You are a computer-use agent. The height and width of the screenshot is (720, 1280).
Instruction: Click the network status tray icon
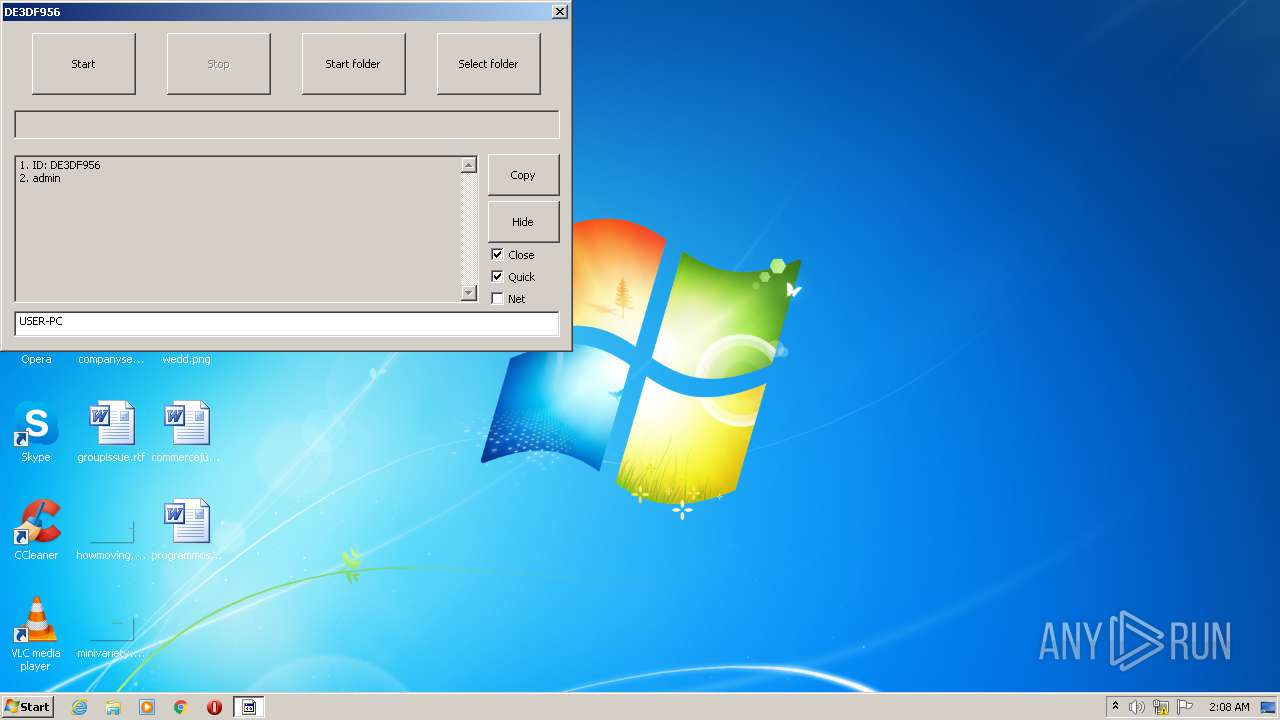[x=1161, y=707]
